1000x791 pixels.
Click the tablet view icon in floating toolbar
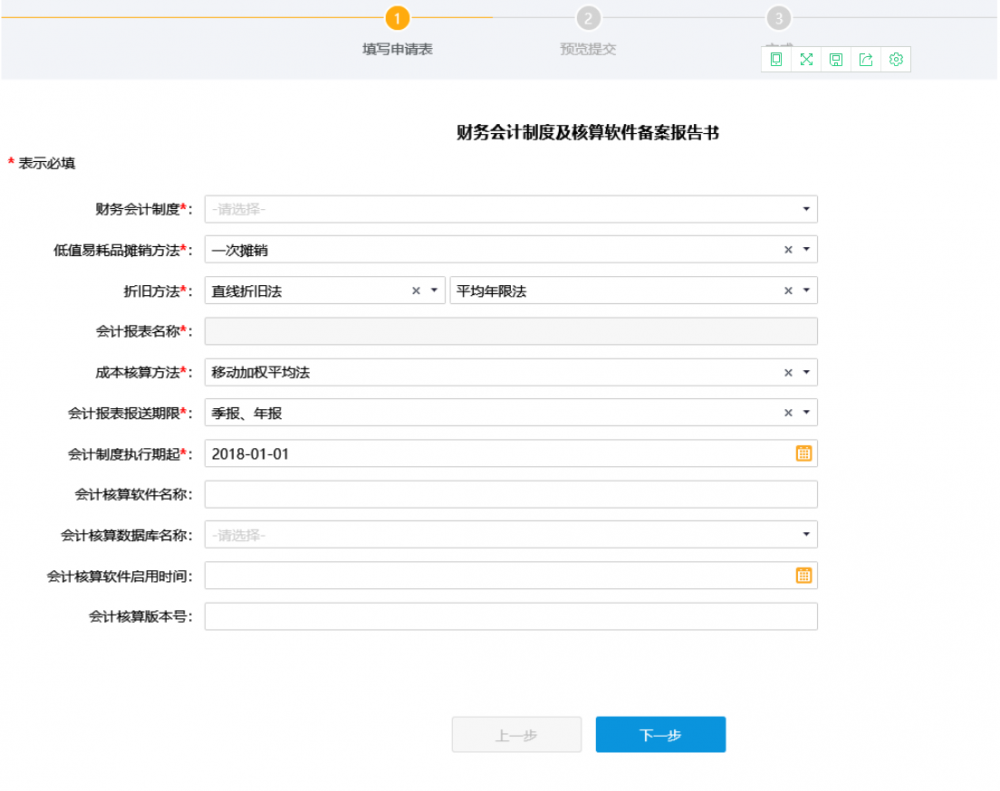coord(776,60)
